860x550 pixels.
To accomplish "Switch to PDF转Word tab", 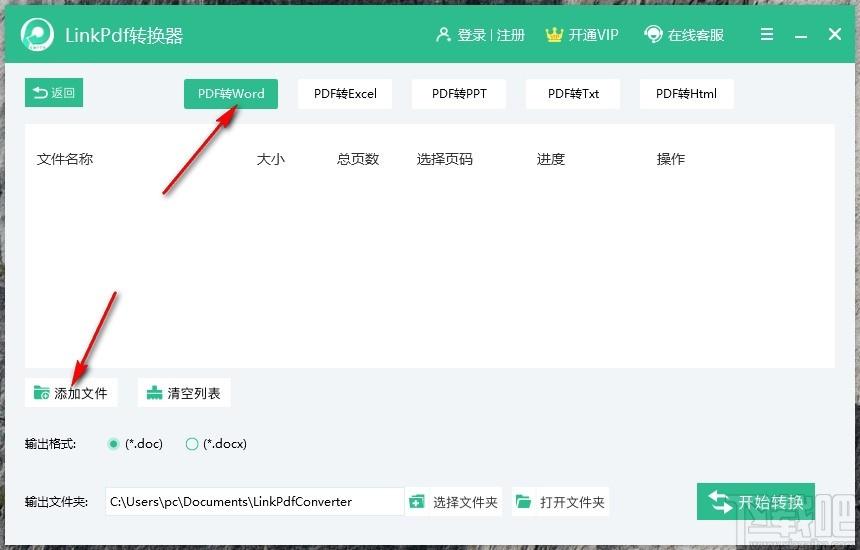I will [x=231, y=94].
